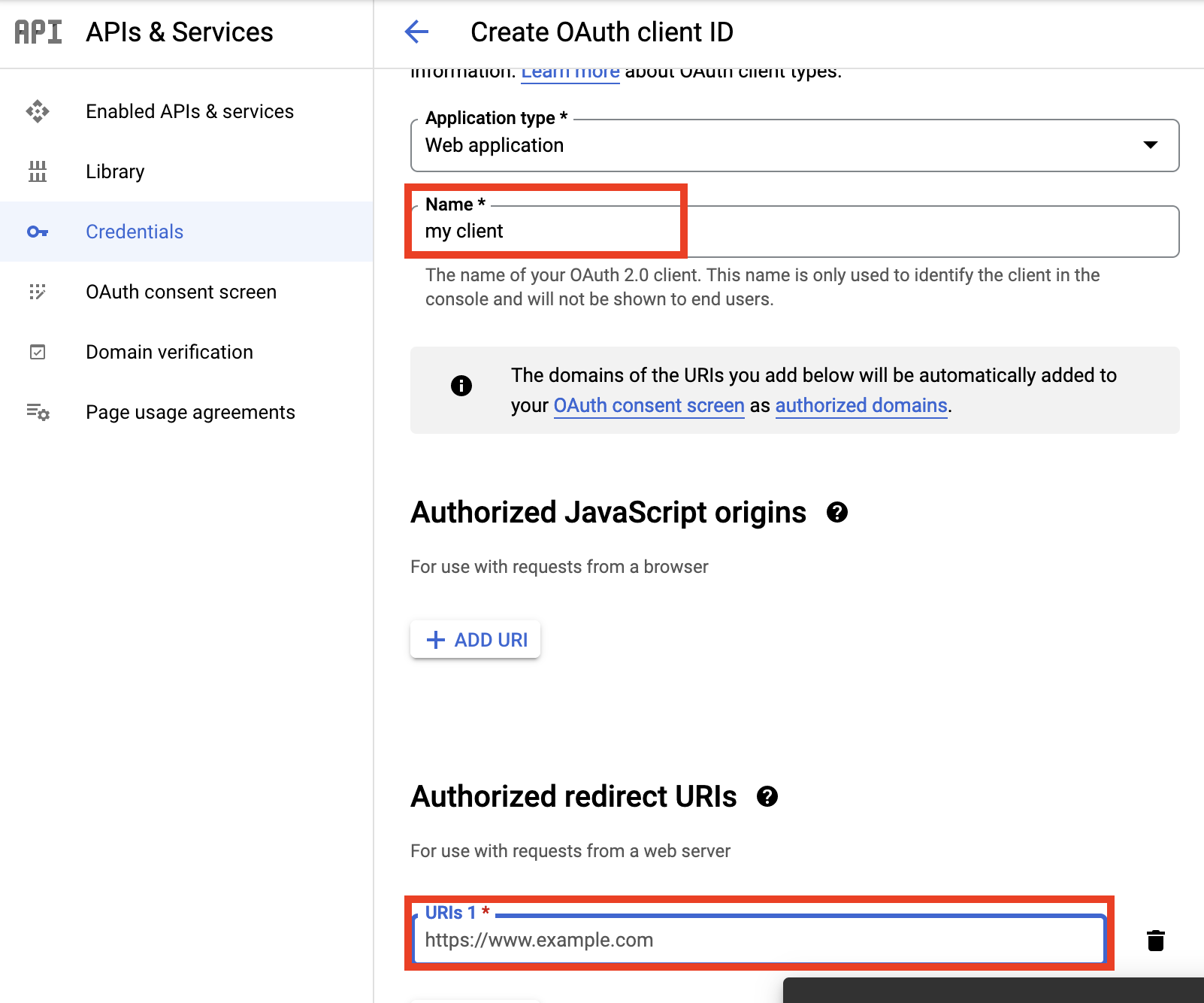Click the trash icon to delete URIs 1

(1154, 940)
